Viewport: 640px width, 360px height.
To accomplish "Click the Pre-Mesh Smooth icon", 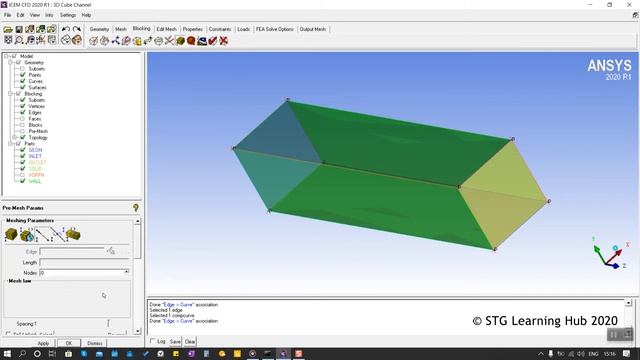I will (x=202, y=41).
